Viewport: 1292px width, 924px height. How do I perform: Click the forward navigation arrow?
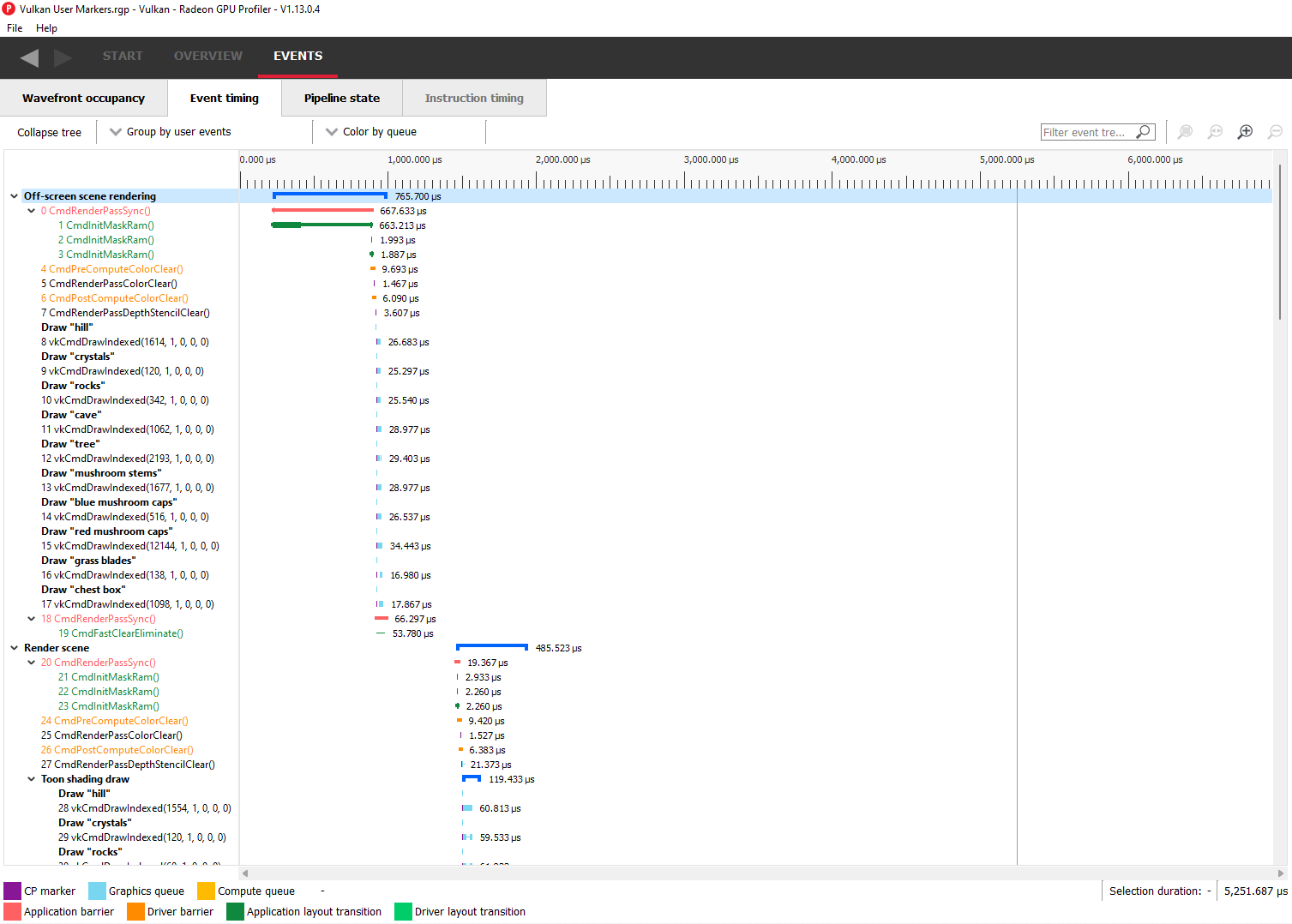63,57
